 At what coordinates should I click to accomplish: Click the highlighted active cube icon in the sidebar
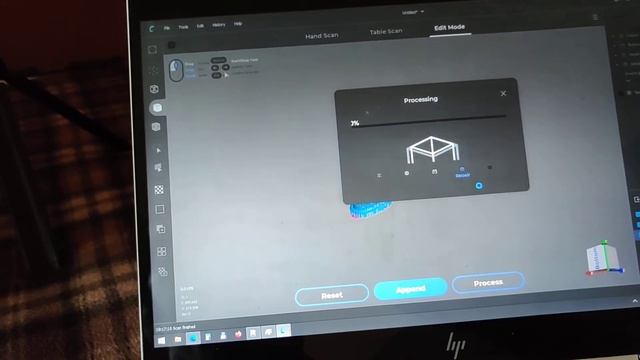(157, 108)
